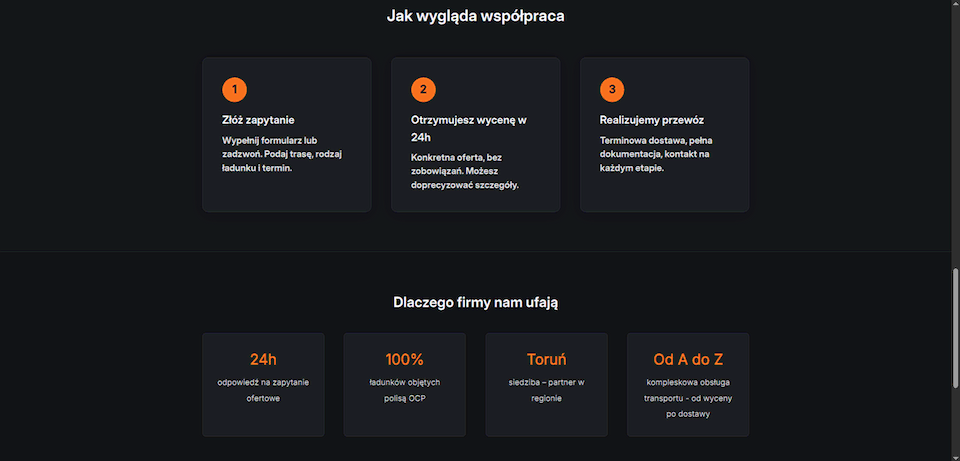The height and width of the screenshot is (461, 960).
Task: Click the orange "Od A do Z" statistic
Action: (688, 360)
